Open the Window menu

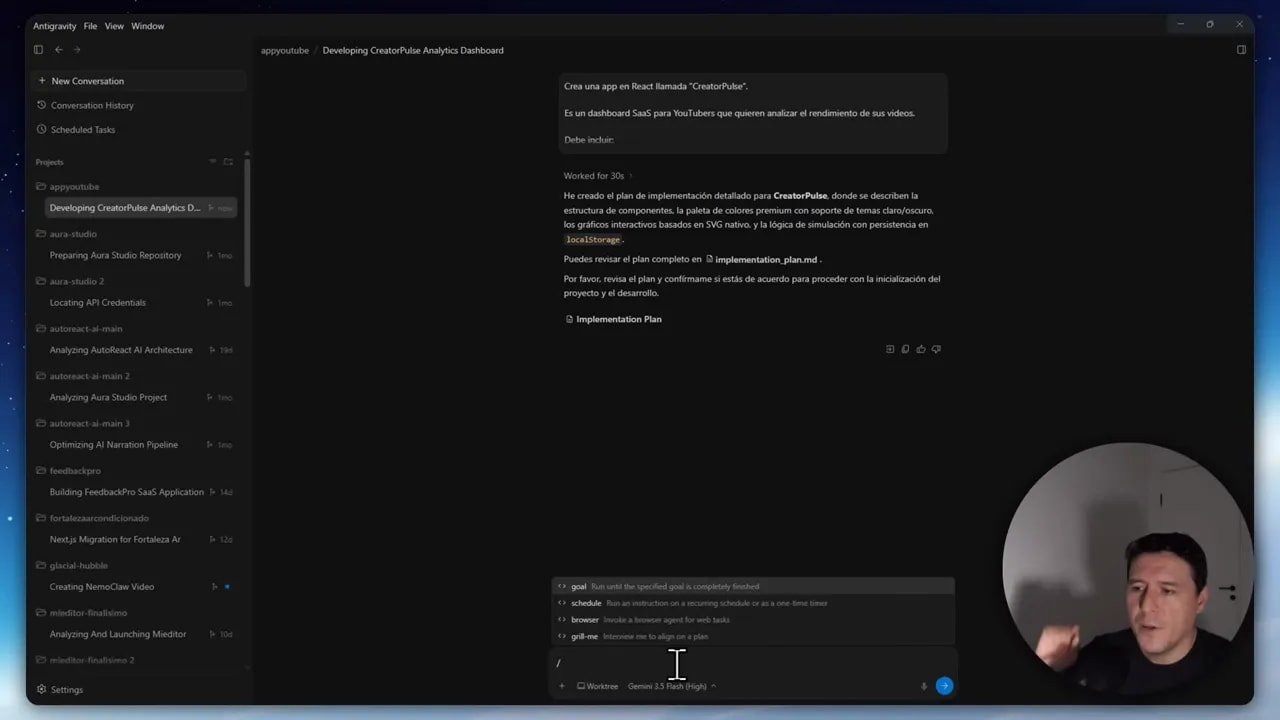click(x=148, y=26)
